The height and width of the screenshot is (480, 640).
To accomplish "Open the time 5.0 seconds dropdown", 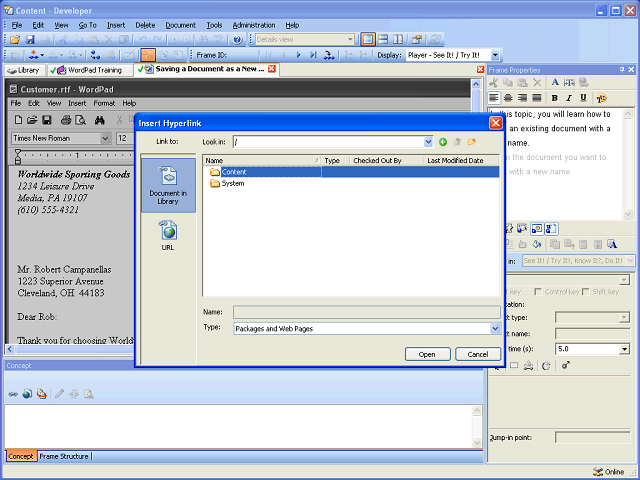I will click(x=624, y=349).
